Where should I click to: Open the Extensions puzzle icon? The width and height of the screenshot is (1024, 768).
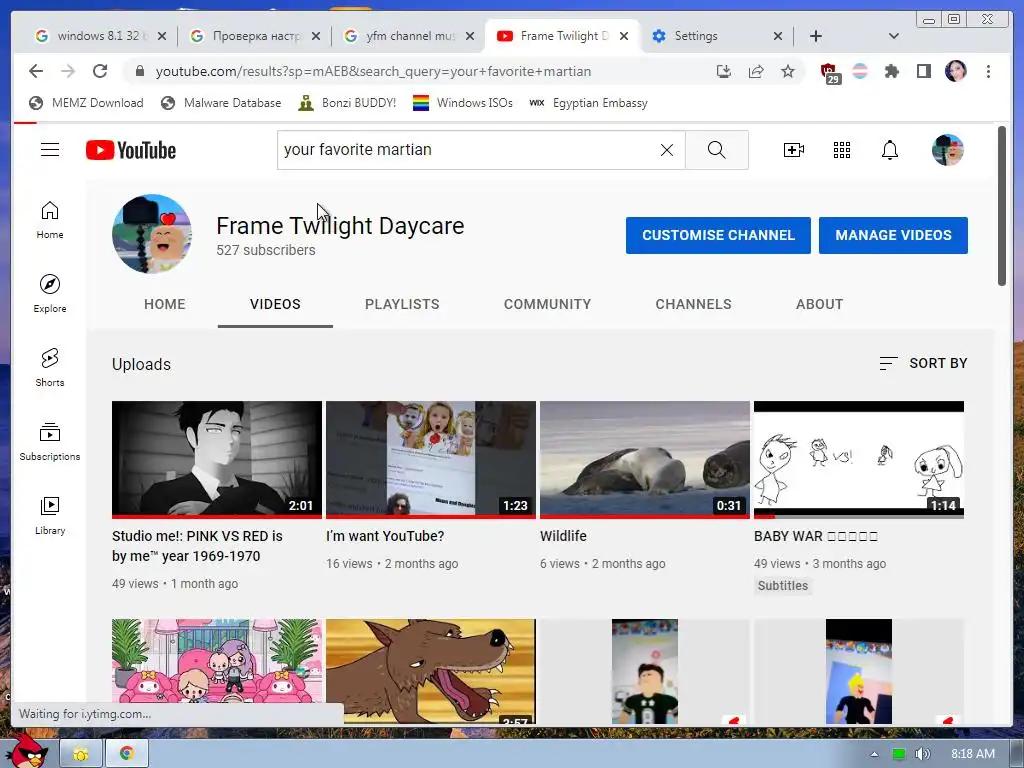point(891,71)
